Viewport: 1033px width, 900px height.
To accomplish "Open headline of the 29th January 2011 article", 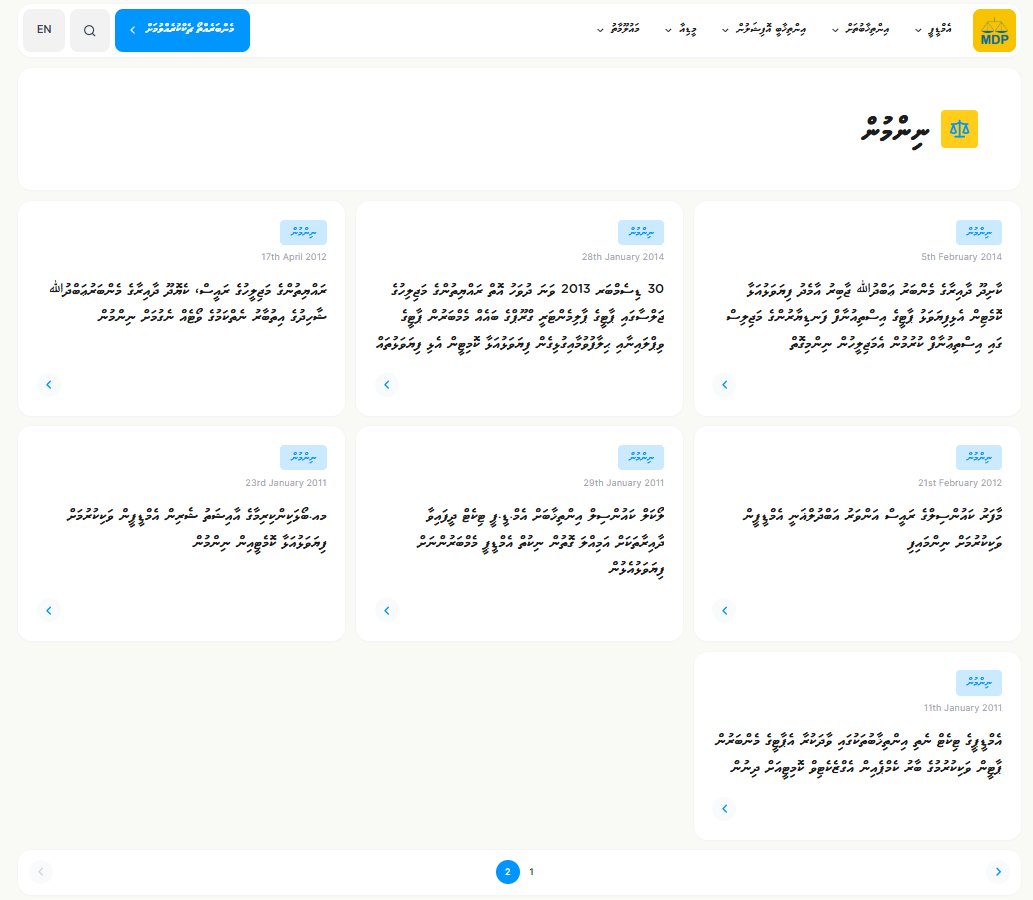I will 540,542.
